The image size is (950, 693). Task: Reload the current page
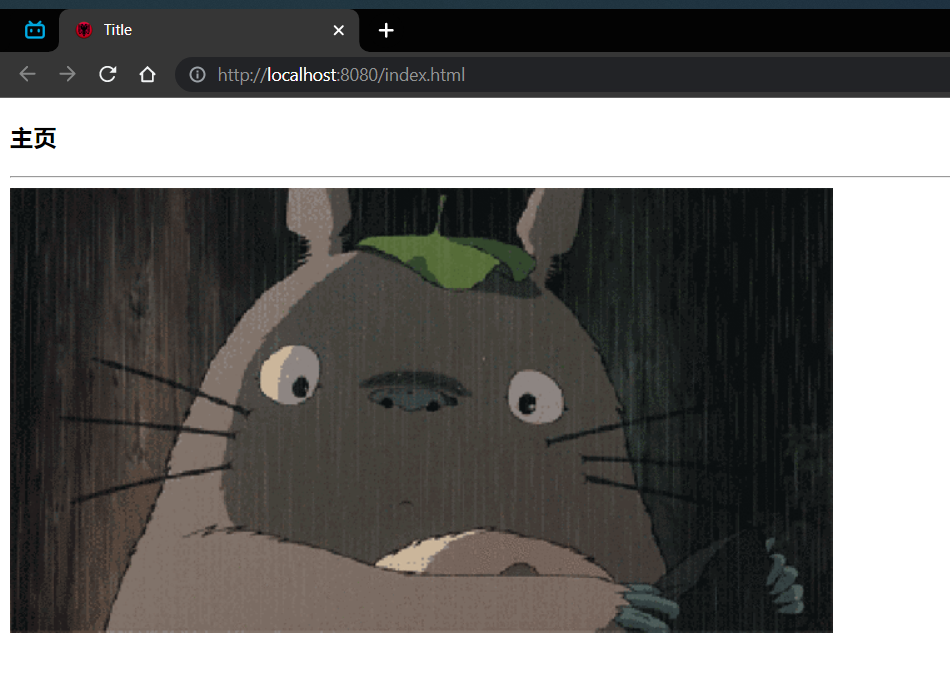107,75
